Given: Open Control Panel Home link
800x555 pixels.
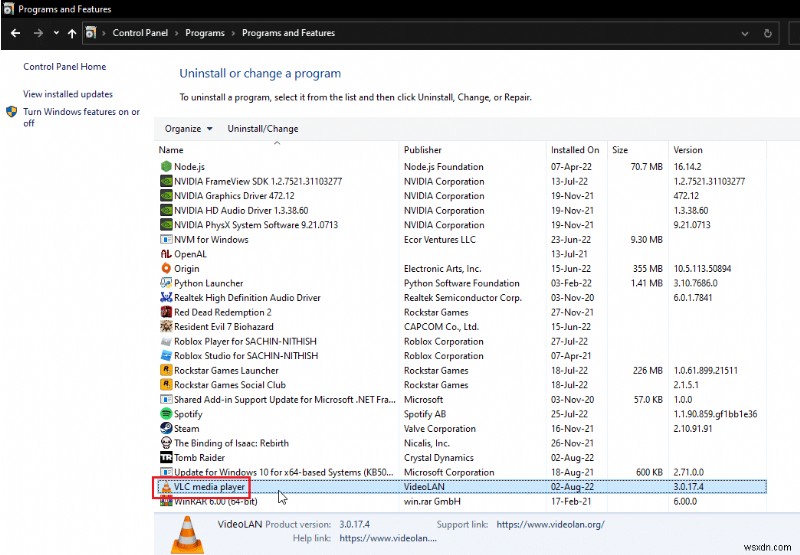Looking at the screenshot, I should click(x=65, y=66).
